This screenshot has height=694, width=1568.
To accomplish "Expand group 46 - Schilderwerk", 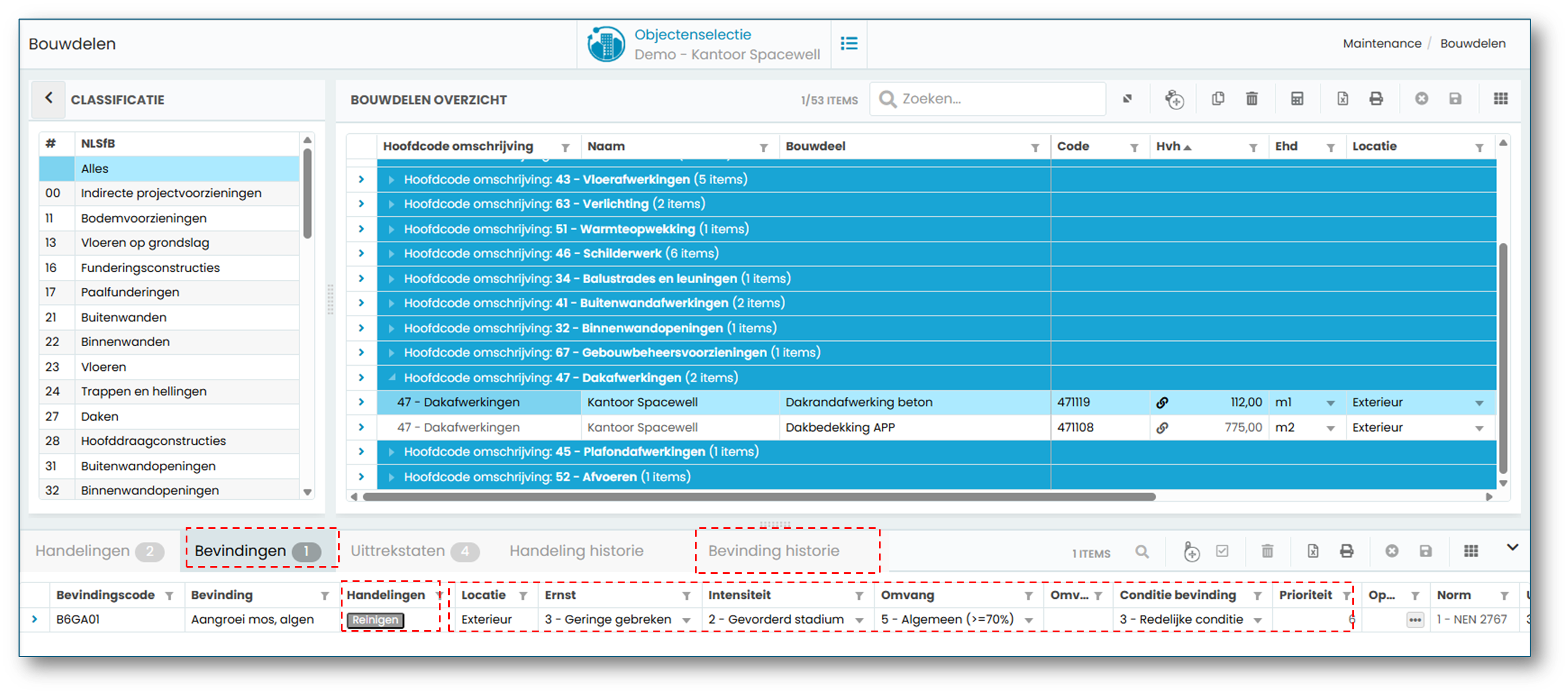I will (392, 253).
